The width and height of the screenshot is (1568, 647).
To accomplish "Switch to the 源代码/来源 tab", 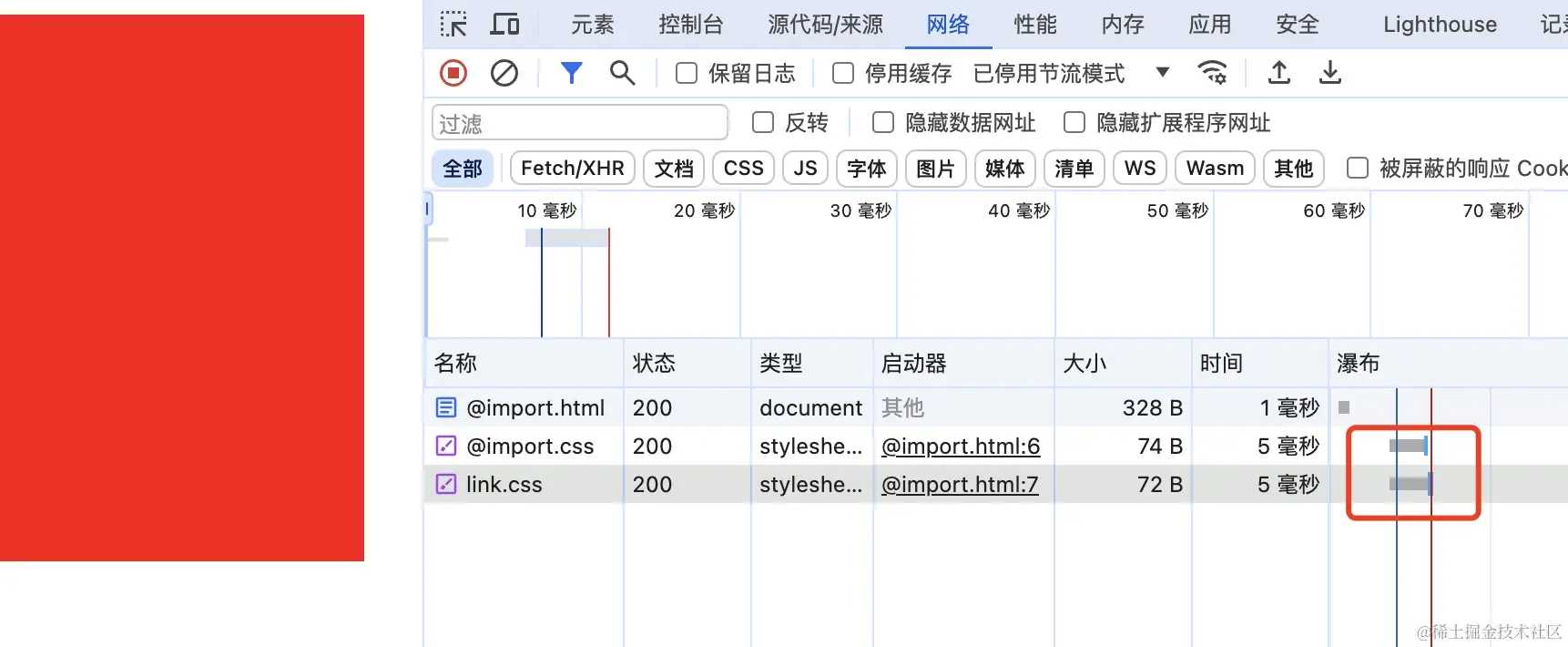I will point(825,25).
